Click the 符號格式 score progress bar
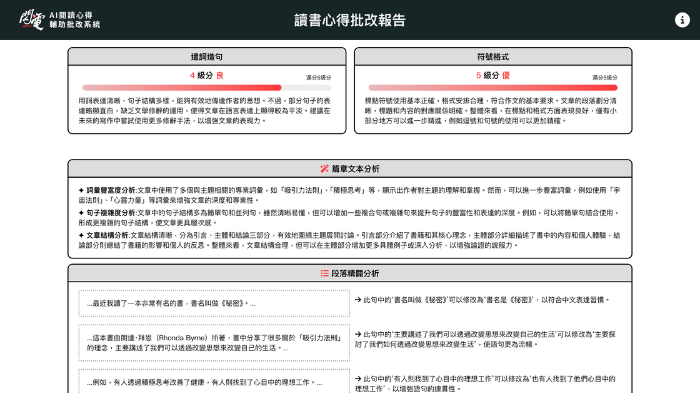 click(493, 88)
